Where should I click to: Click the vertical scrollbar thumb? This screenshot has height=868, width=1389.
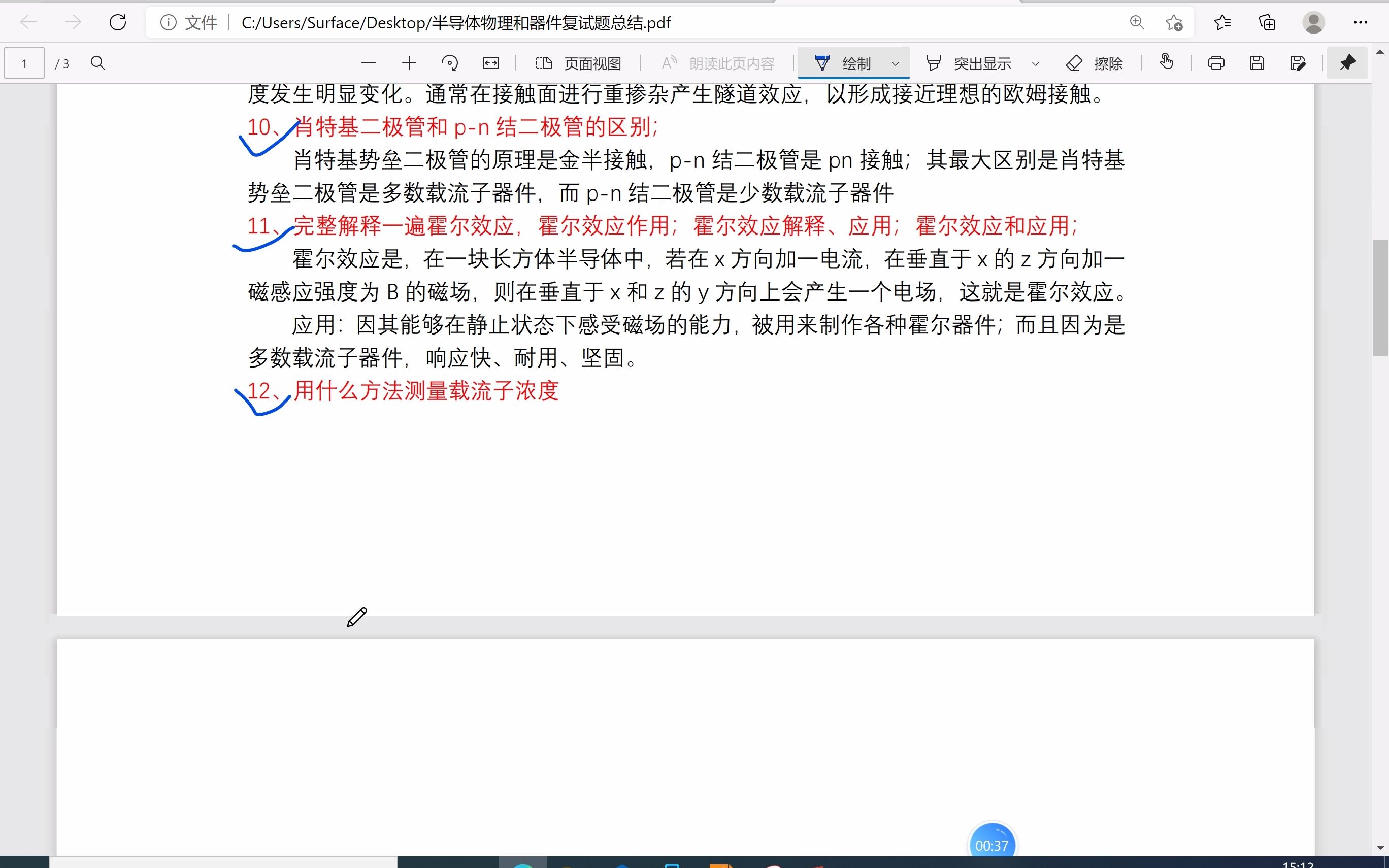pyautogui.click(x=1380, y=298)
